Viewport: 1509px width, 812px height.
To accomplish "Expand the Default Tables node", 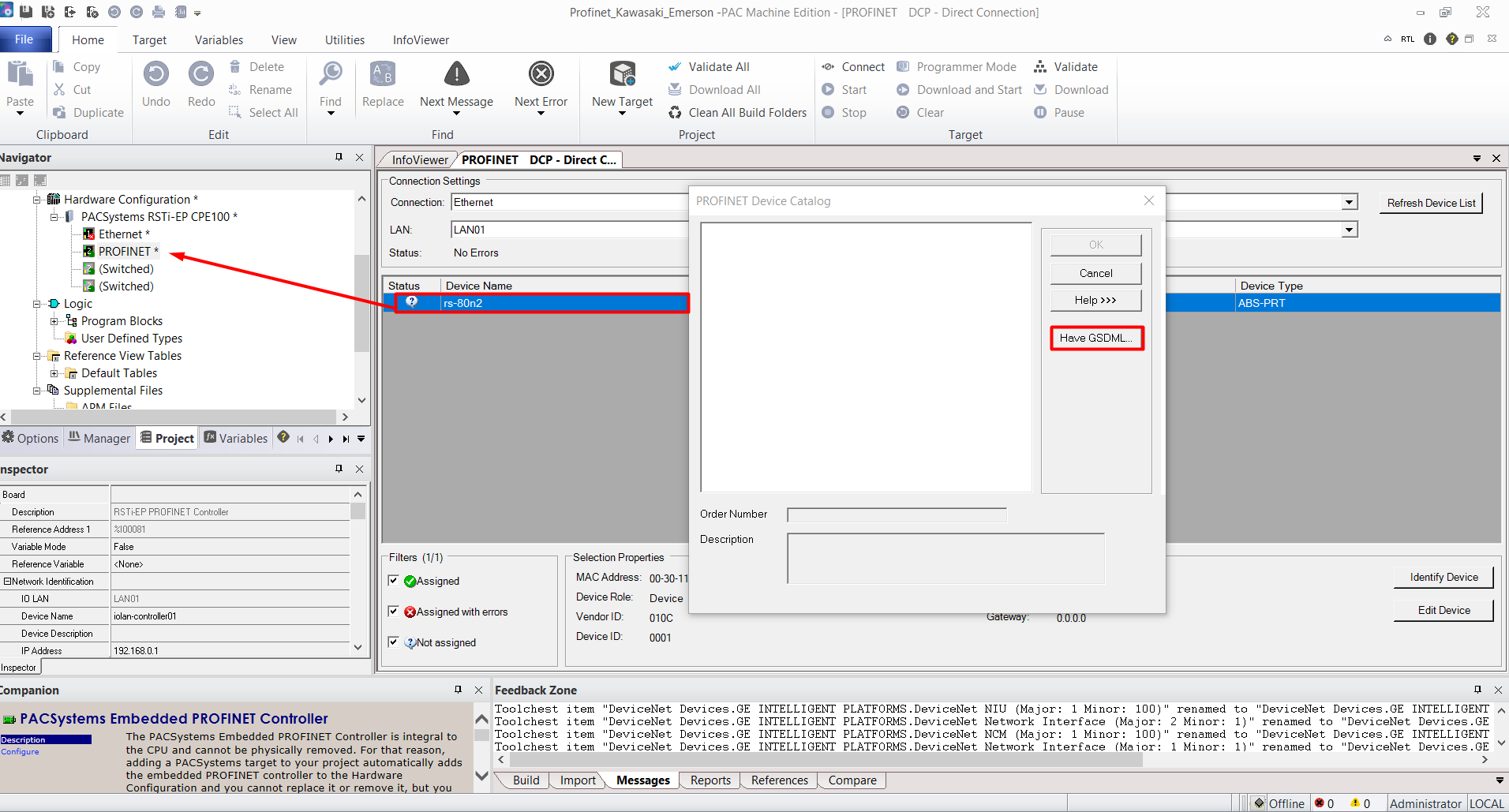I will click(x=54, y=373).
